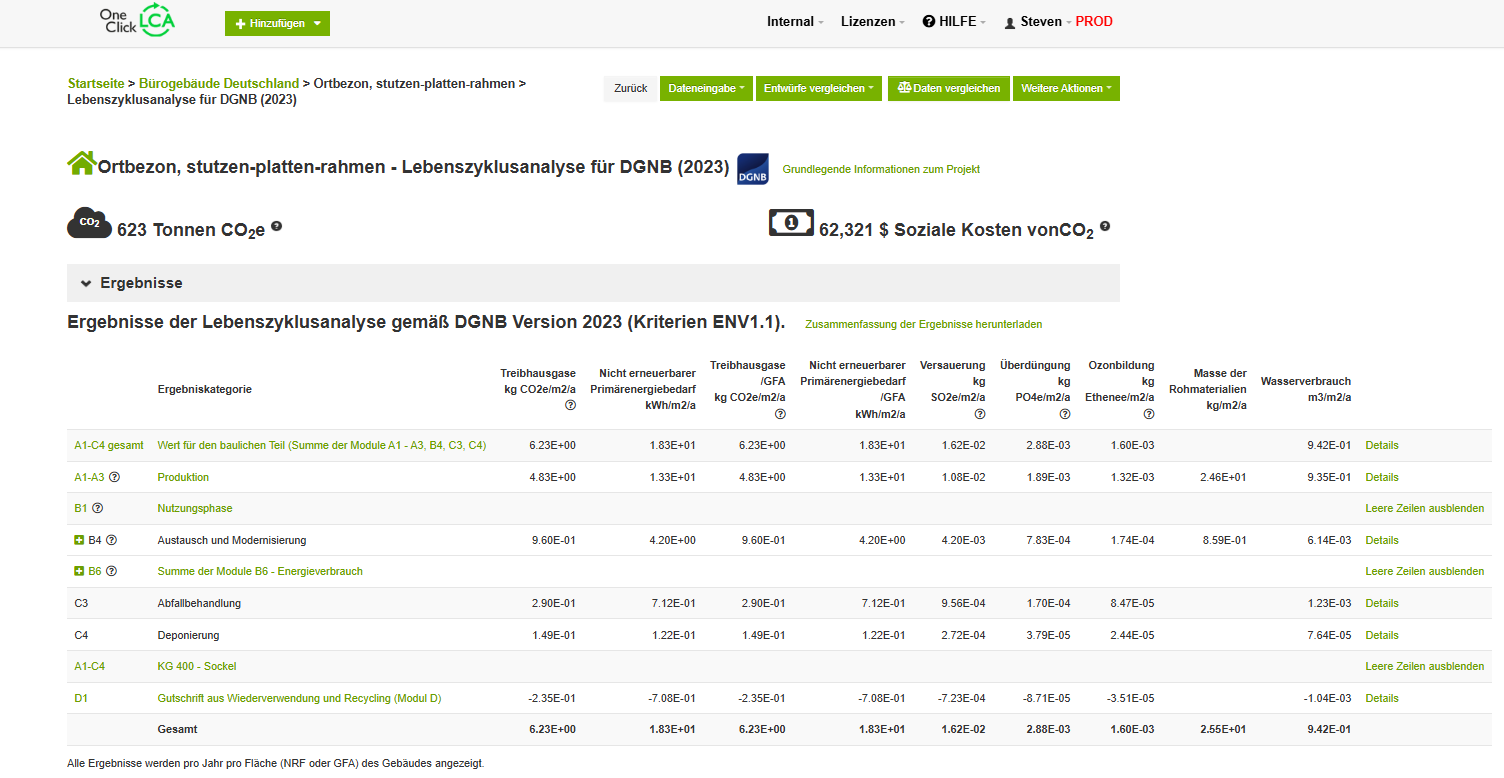Collapse the Ergebnisse section
Image resolution: width=1504 pixels, height=778 pixels.
point(87,283)
